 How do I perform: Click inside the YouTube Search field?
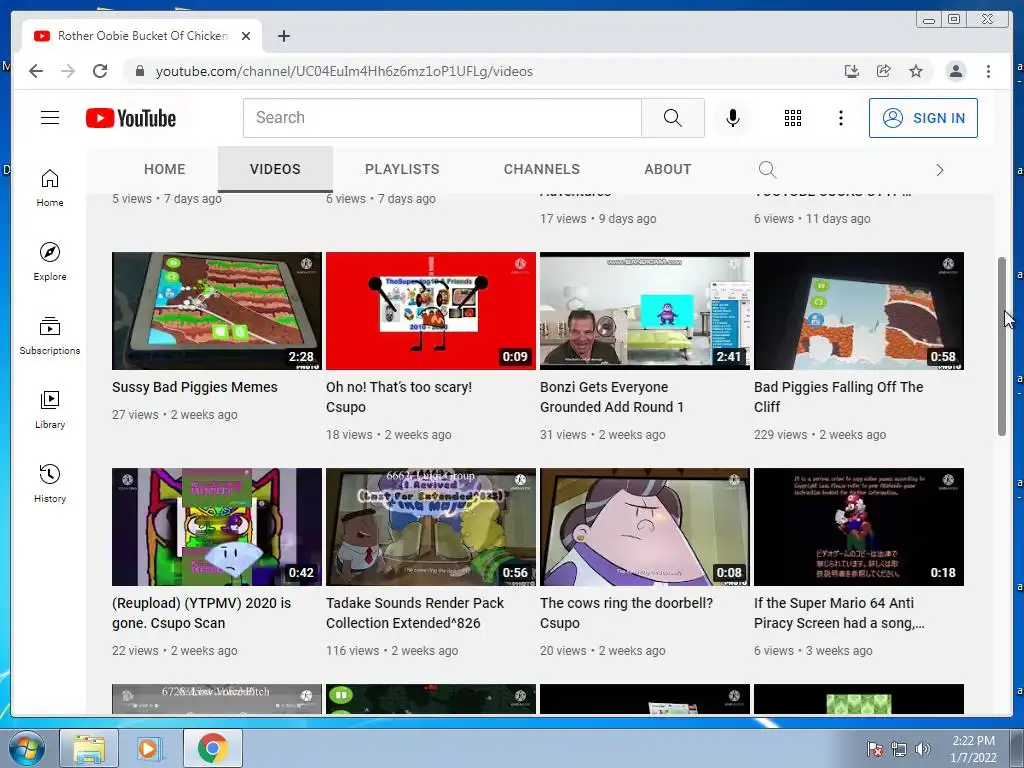tap(442, 118)
